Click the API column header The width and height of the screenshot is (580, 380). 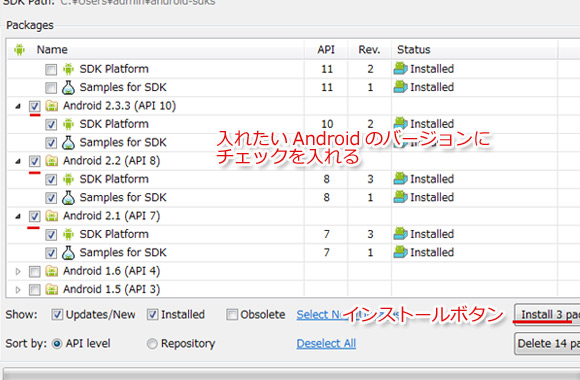[326, 50]
